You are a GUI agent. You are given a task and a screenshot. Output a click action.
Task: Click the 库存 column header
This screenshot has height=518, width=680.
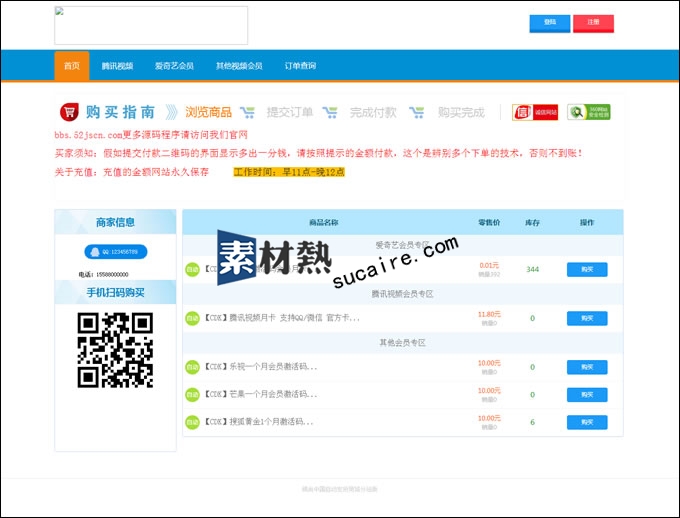point(533,223)
